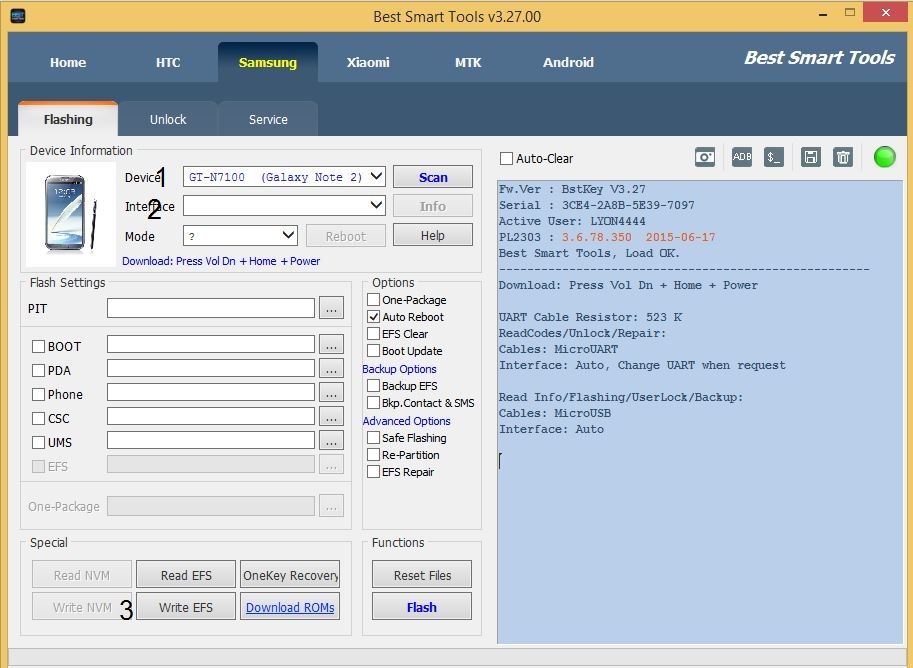Image resolution: width=913 pixels, height=668 pixels.
Task: Open the MTK tab
Action: coord(468,62)
